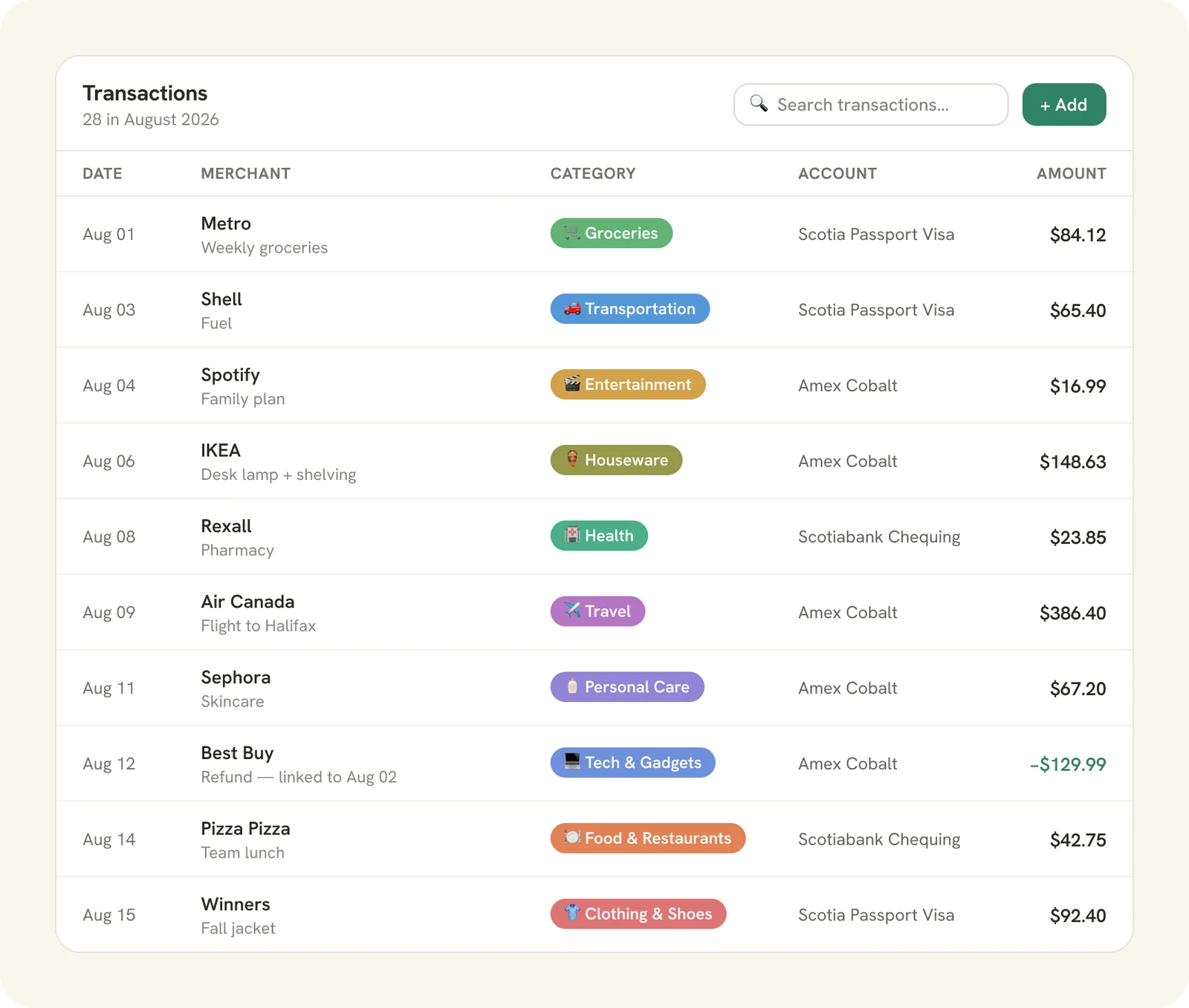Viewport: 1189px width, 1008px height.
Task: Open the Sephora transaction
Action: point(594,688)
